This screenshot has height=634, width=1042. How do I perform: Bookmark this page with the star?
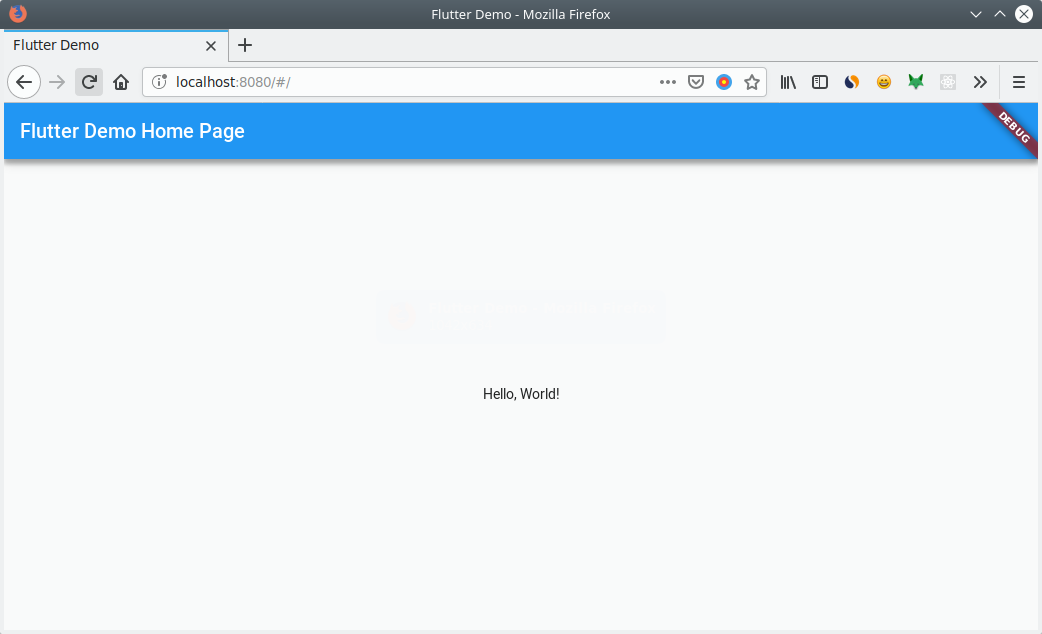pos(752,82)
